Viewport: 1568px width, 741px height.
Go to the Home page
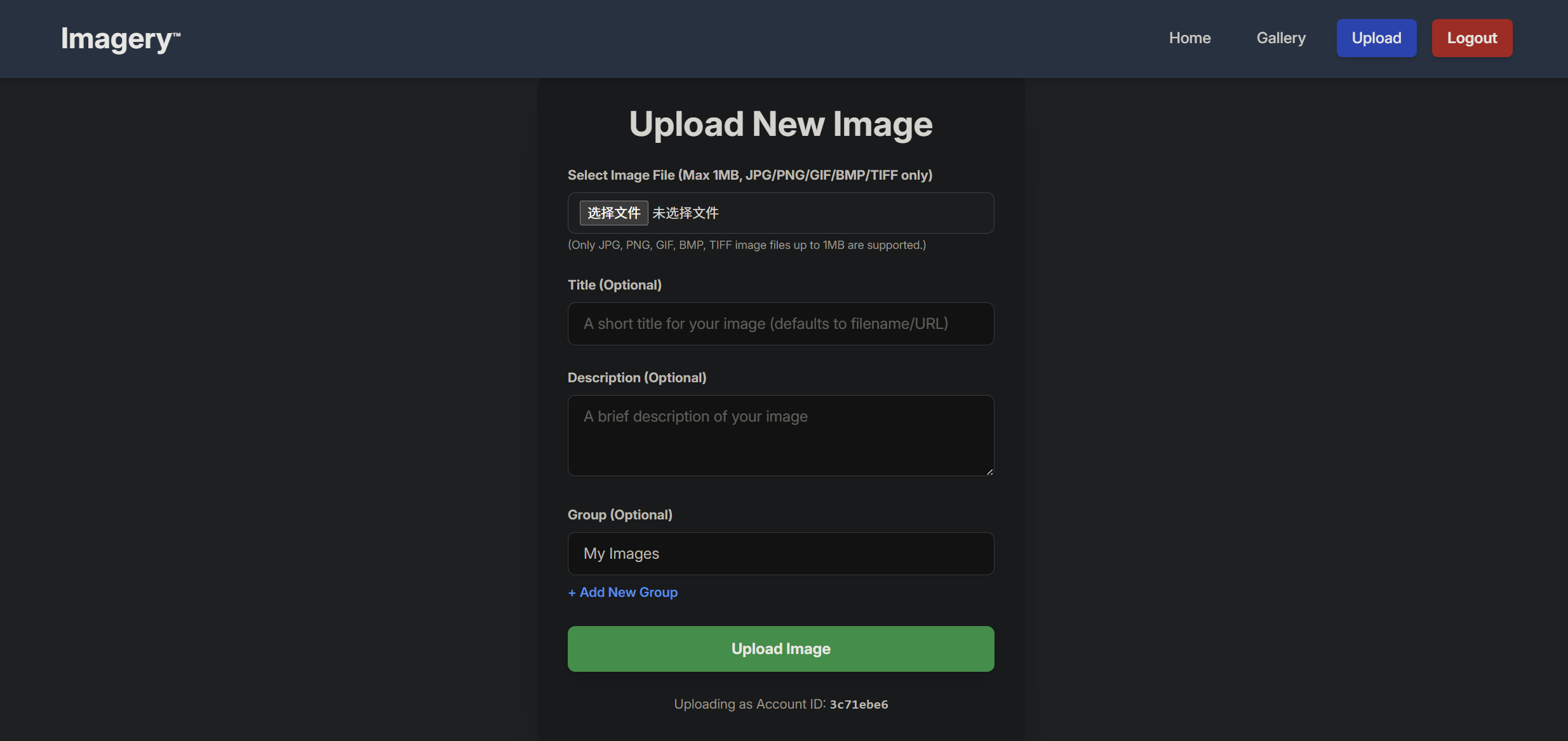pos(1189,38)
